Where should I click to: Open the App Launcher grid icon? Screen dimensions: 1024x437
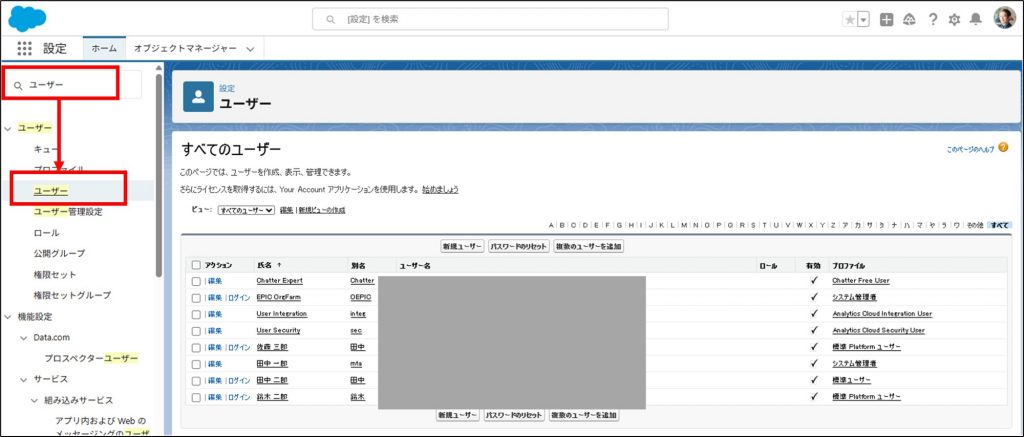(25, 48)
